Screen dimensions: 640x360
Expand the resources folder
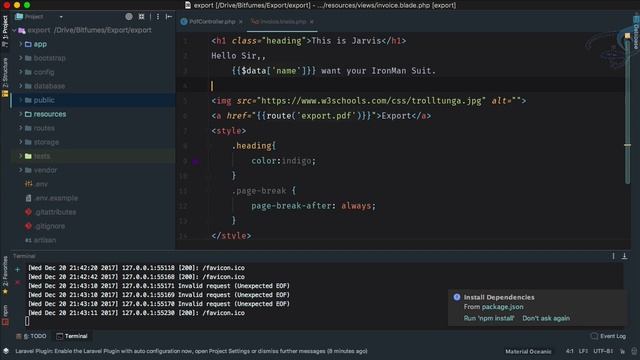[20, 114]
